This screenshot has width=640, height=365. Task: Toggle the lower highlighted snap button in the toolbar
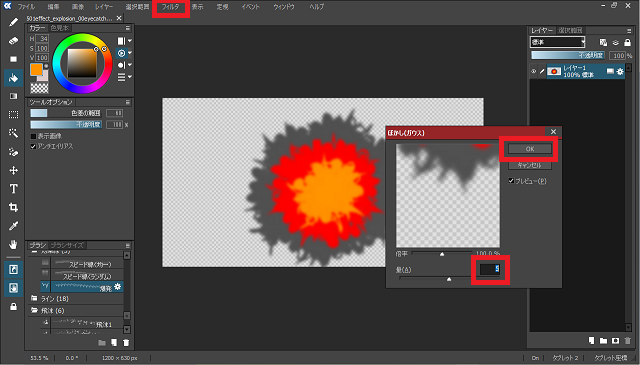(13, 288)
